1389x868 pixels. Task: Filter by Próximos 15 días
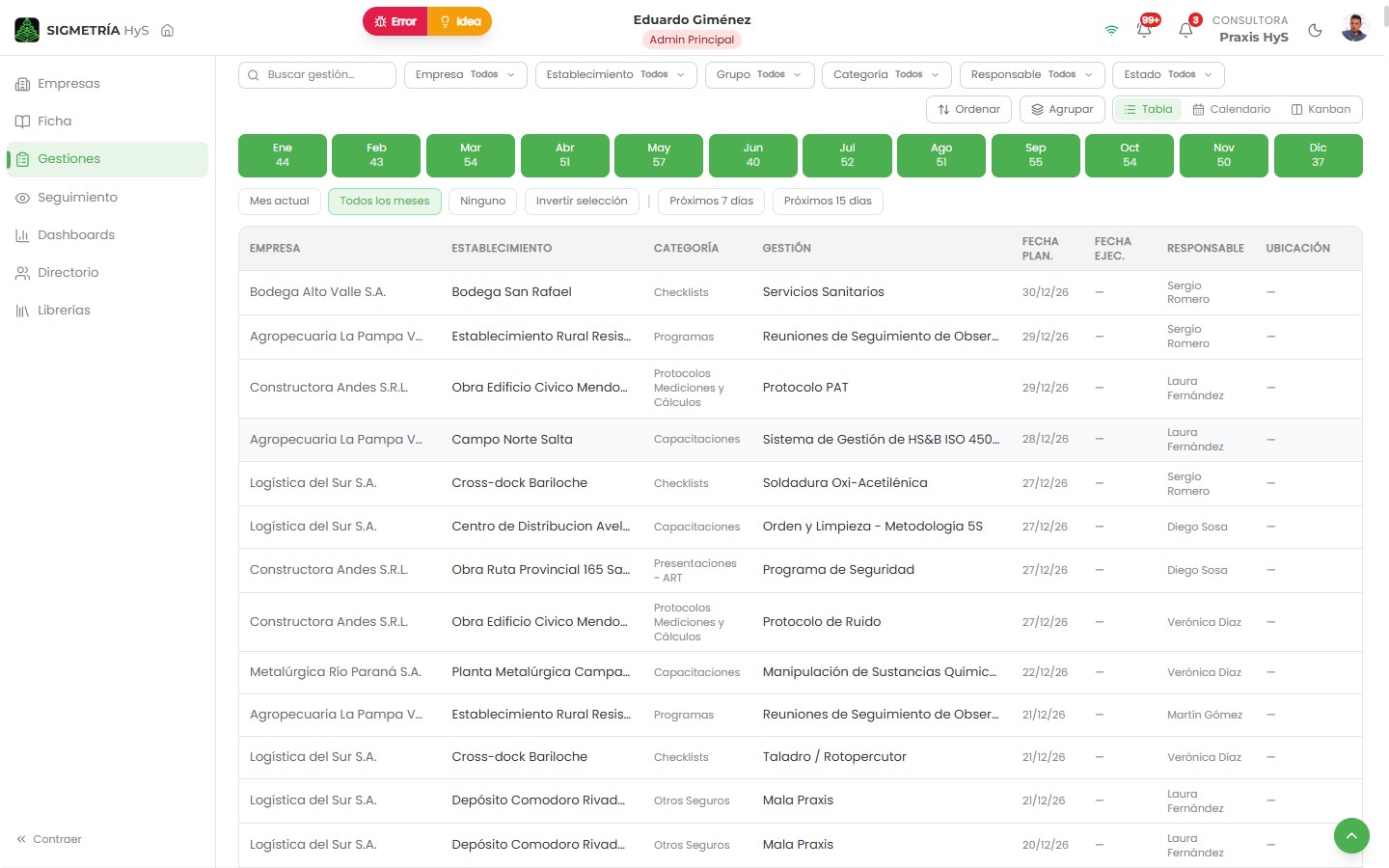[x=828, y=202]
